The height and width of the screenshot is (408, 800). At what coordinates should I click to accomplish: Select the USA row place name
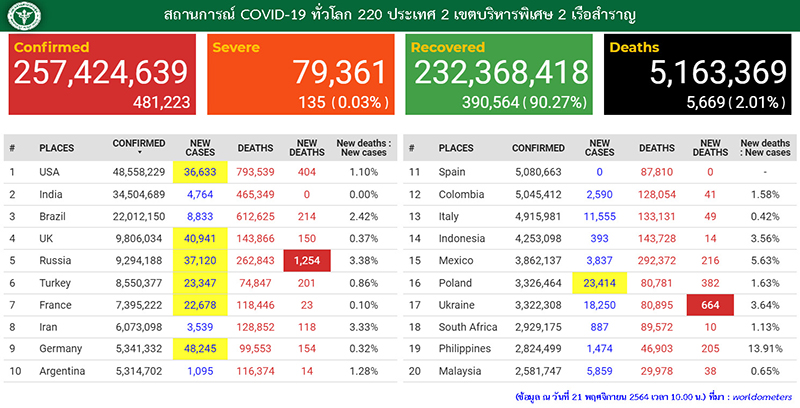click(x=51, y=172)
